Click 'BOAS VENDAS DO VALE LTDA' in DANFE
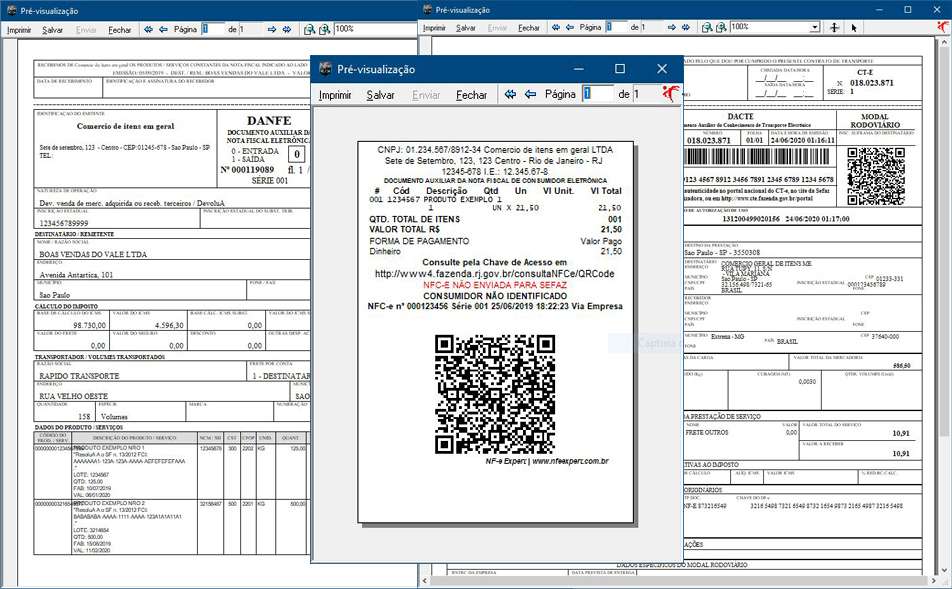The width and height of the screenshot is (952, 589). tap(93, 254)
